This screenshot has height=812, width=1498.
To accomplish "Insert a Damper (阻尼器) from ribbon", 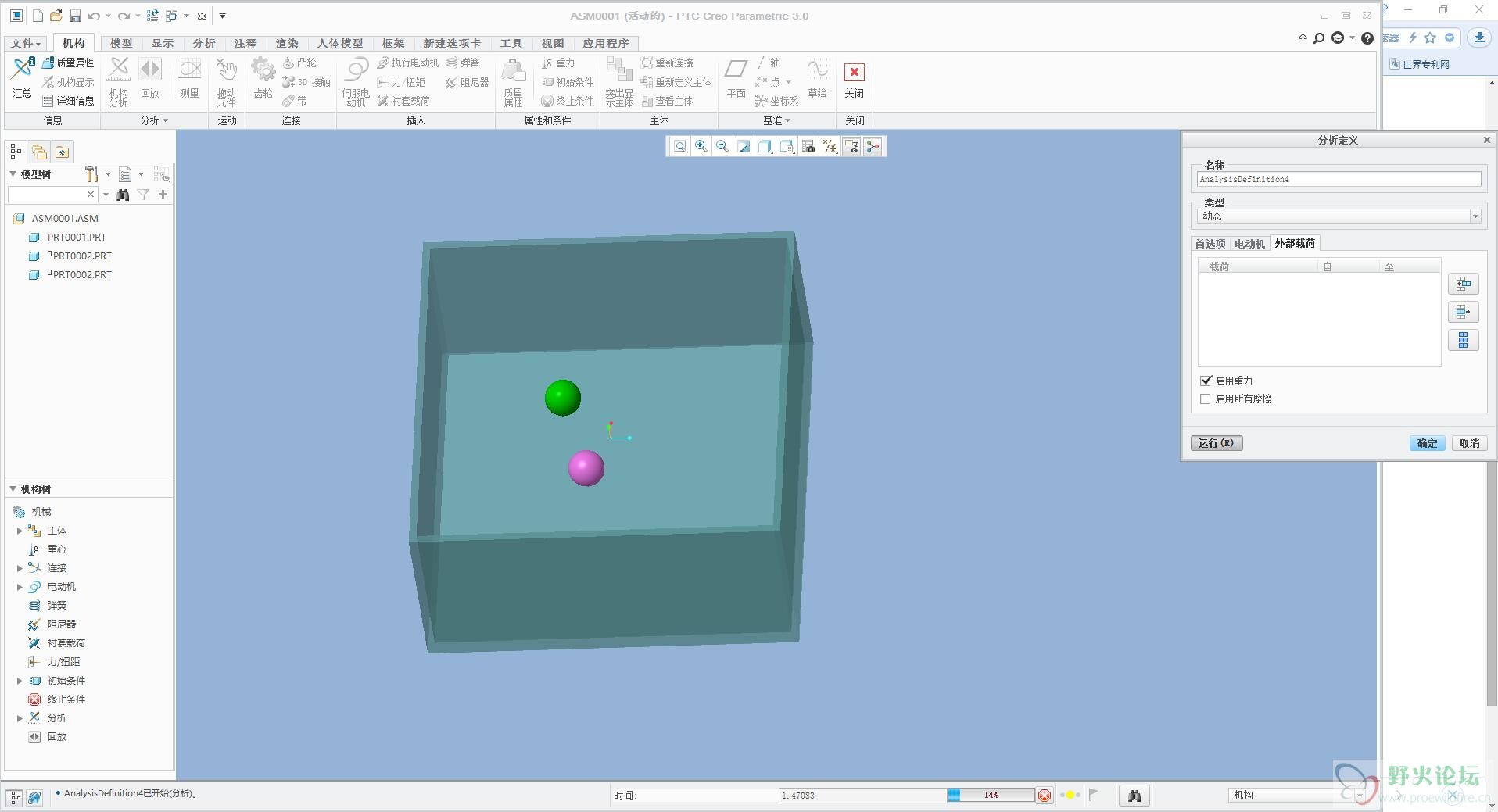I will [467, 82].
